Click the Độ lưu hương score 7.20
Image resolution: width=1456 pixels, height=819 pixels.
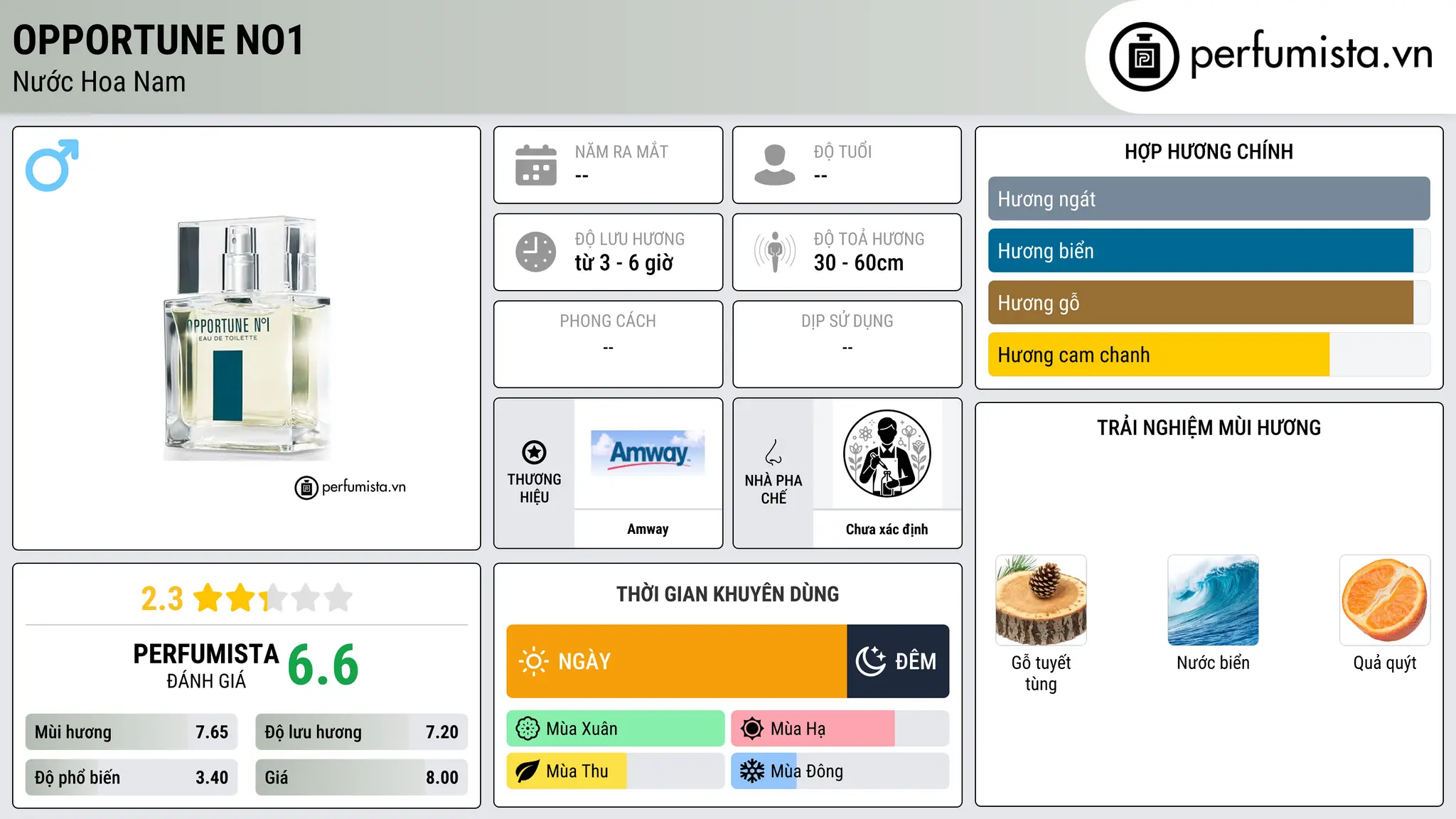[442, 732]
